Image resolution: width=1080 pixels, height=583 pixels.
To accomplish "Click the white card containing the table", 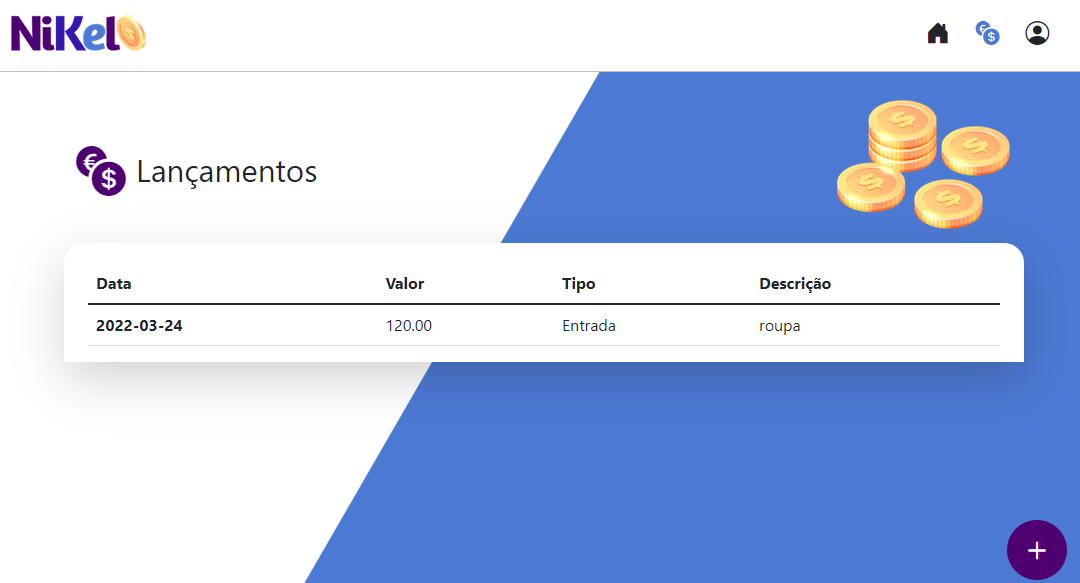I will (x=540, y=300).
